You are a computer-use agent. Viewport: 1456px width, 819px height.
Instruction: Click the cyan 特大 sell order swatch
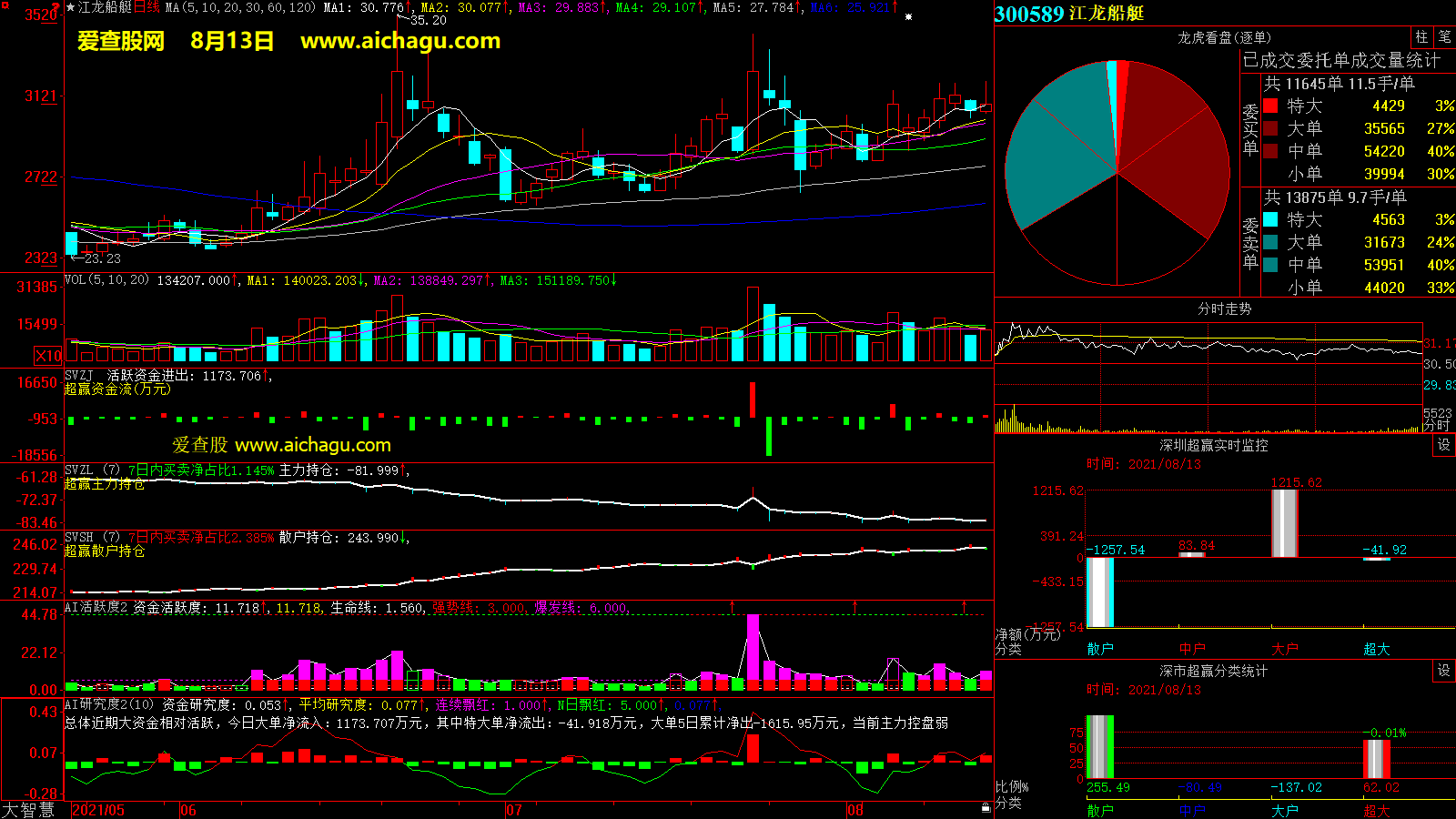[x=1270, y=219]
